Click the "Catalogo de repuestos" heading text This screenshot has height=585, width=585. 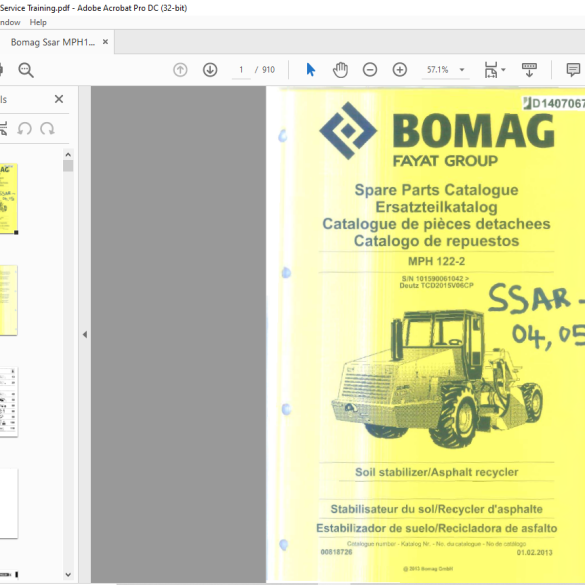(436, 241)
